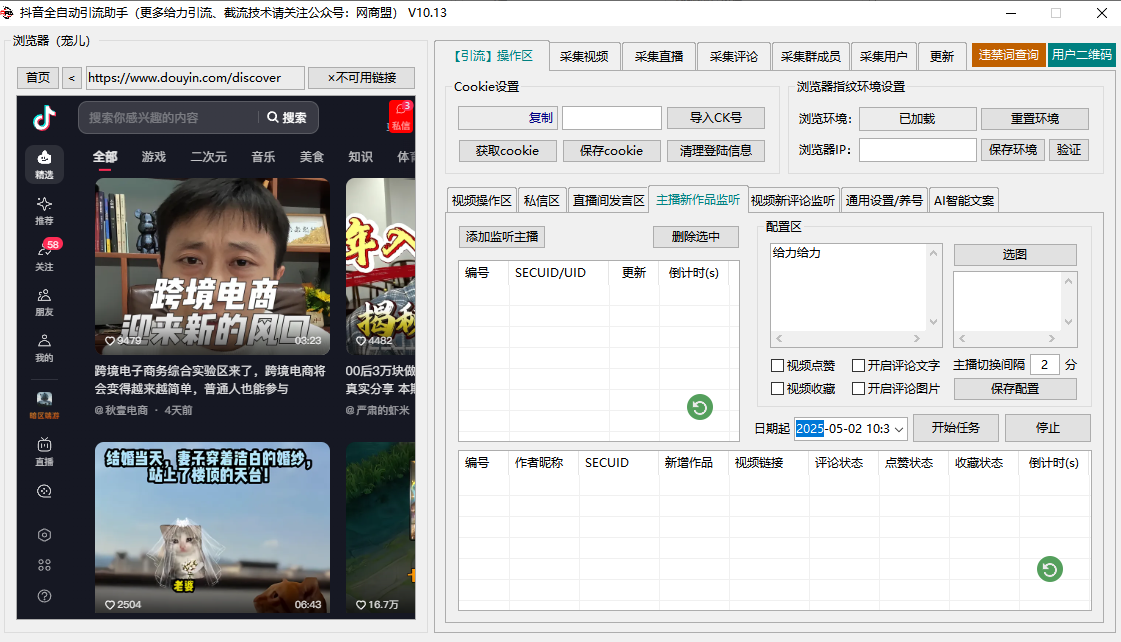Screen dimensions: 1121x642
Task: Switch to the 采集视频 tab
Action: [584, 56]
